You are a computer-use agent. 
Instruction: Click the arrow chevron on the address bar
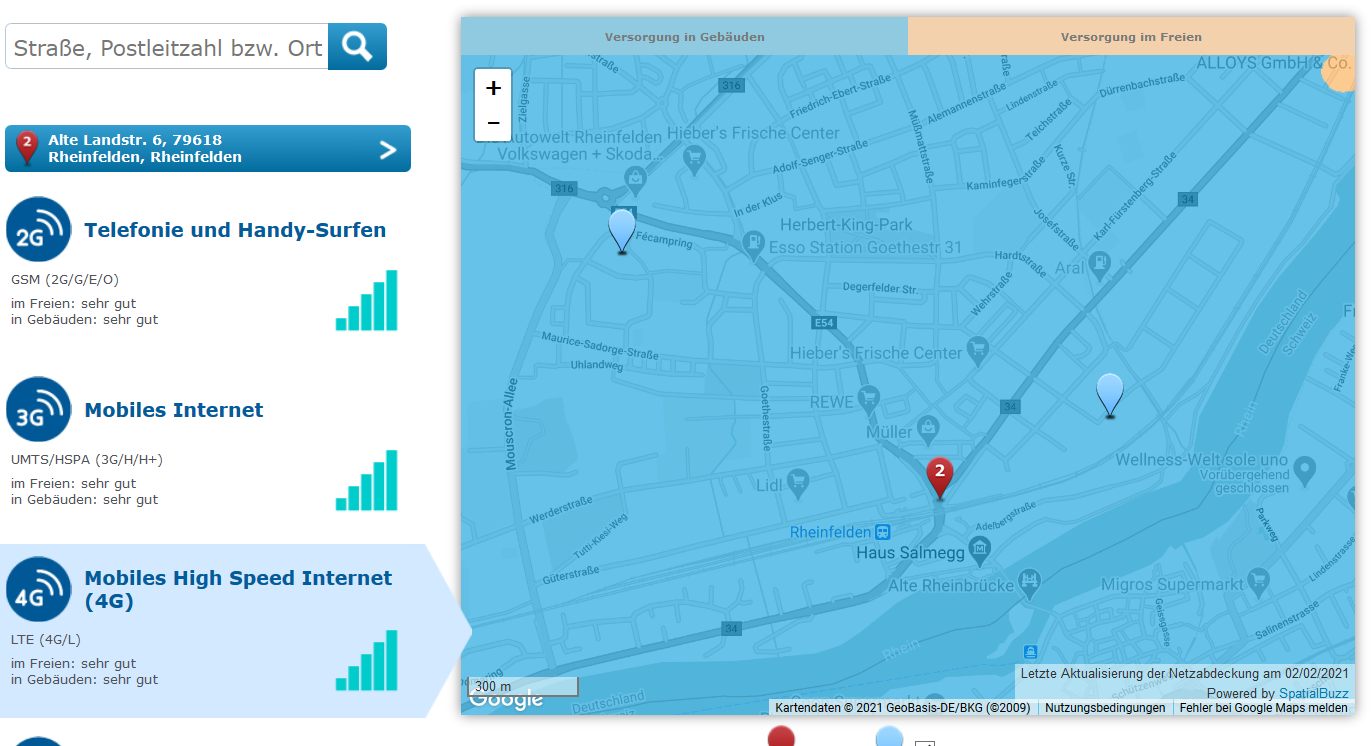(x=388, y=150)
